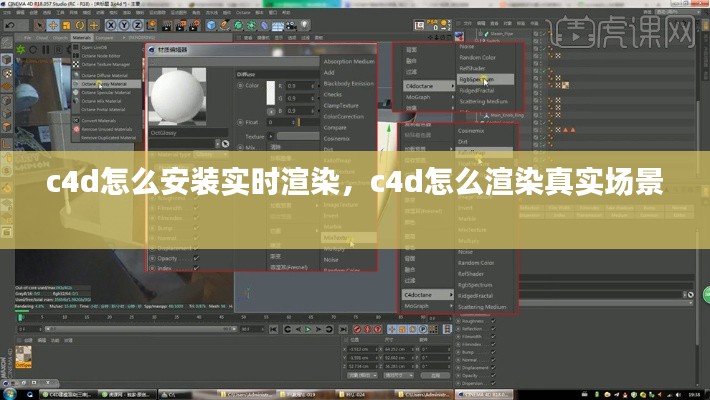Toggle the Opacity channel checkbox
Screen dimensions: 710x400
pyautogui.click(x=196, y=258)
